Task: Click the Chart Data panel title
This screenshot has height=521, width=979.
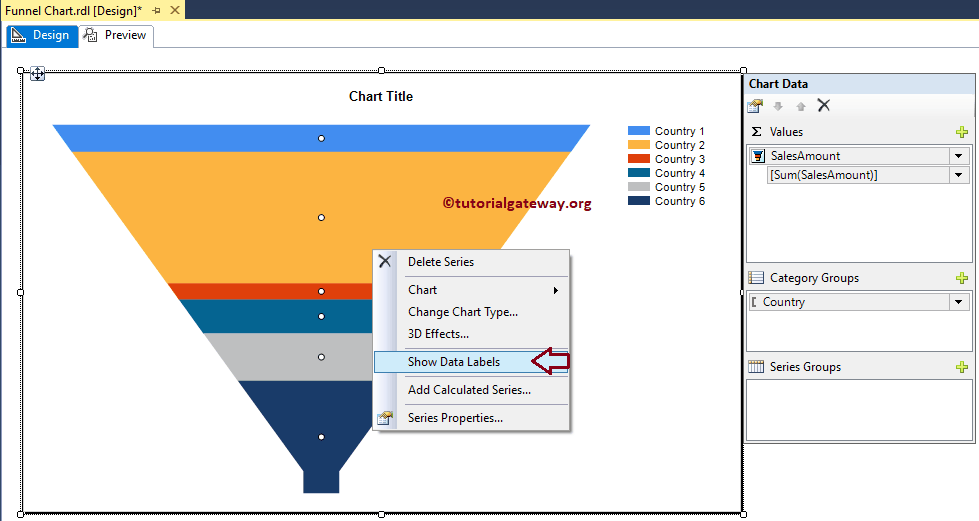Action: pyautogui.click(x=778, y=84)
